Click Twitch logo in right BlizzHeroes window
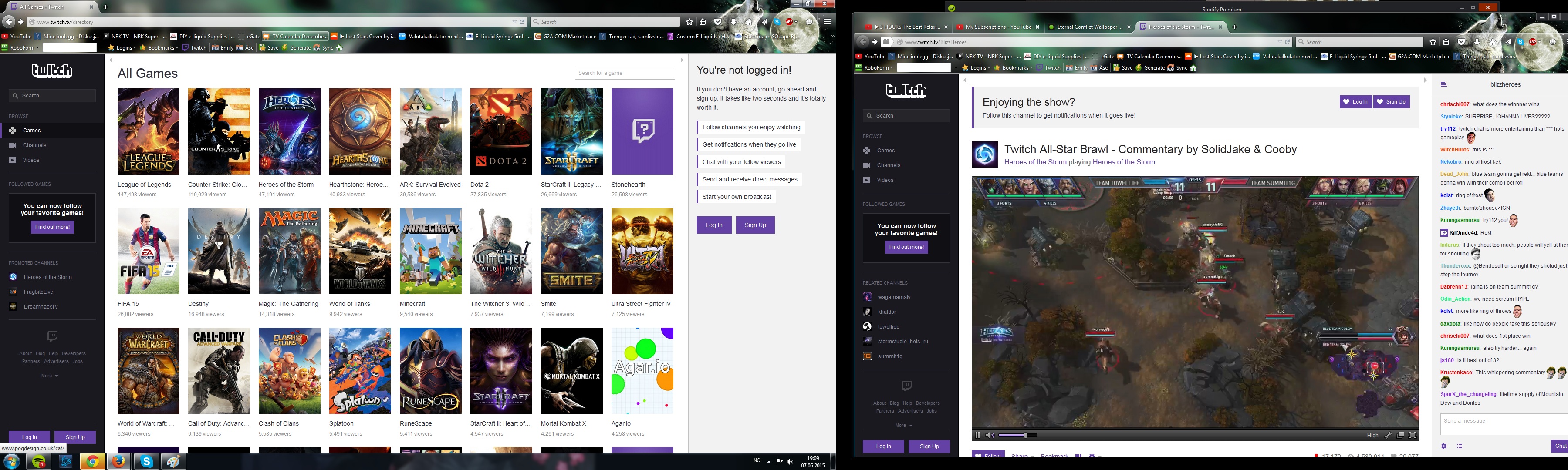Image resolution: width=1568 pixels, height=470 pixels. (906, 91)
